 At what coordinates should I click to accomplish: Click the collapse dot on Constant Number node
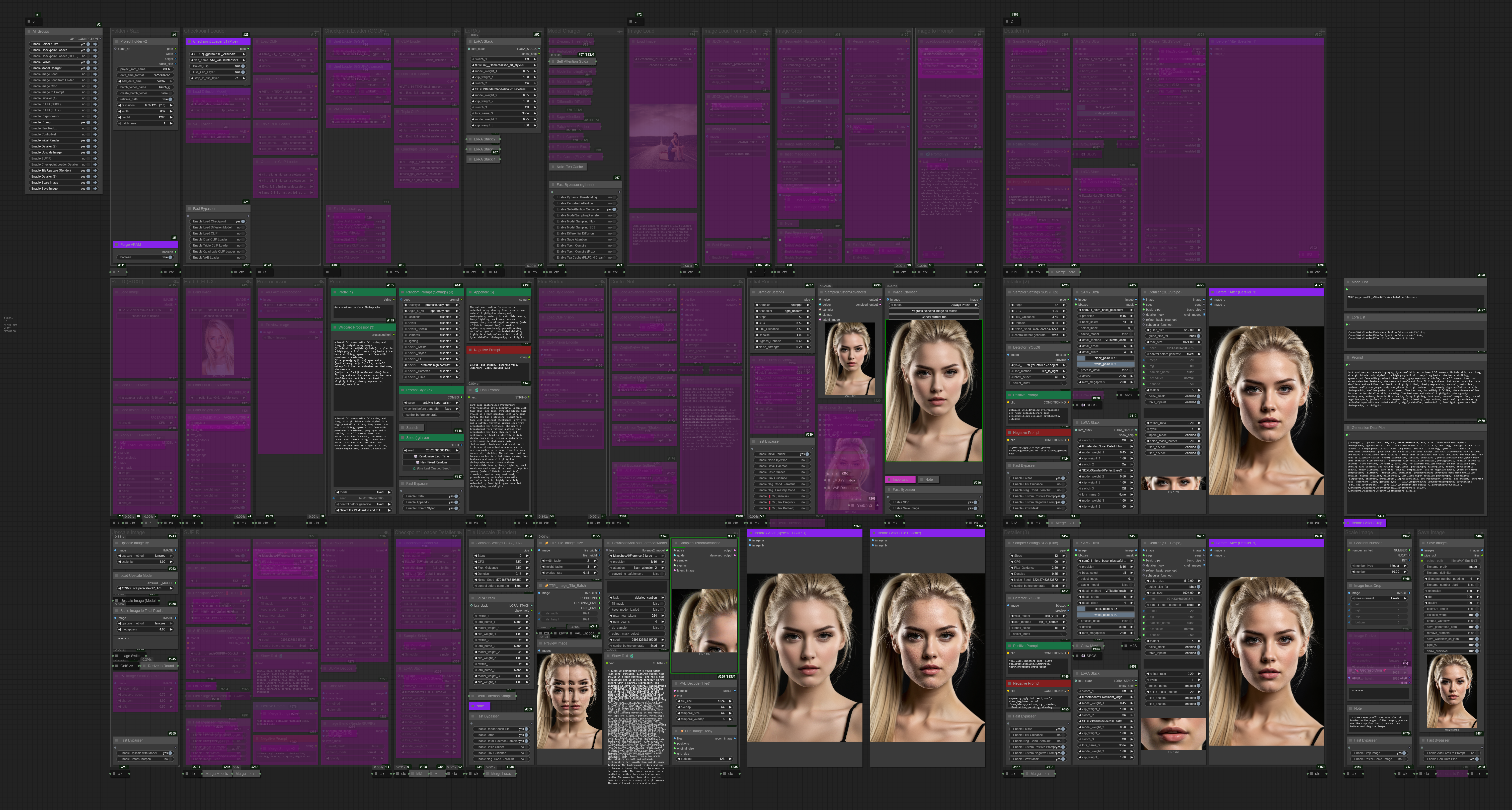click(1350, 543)
